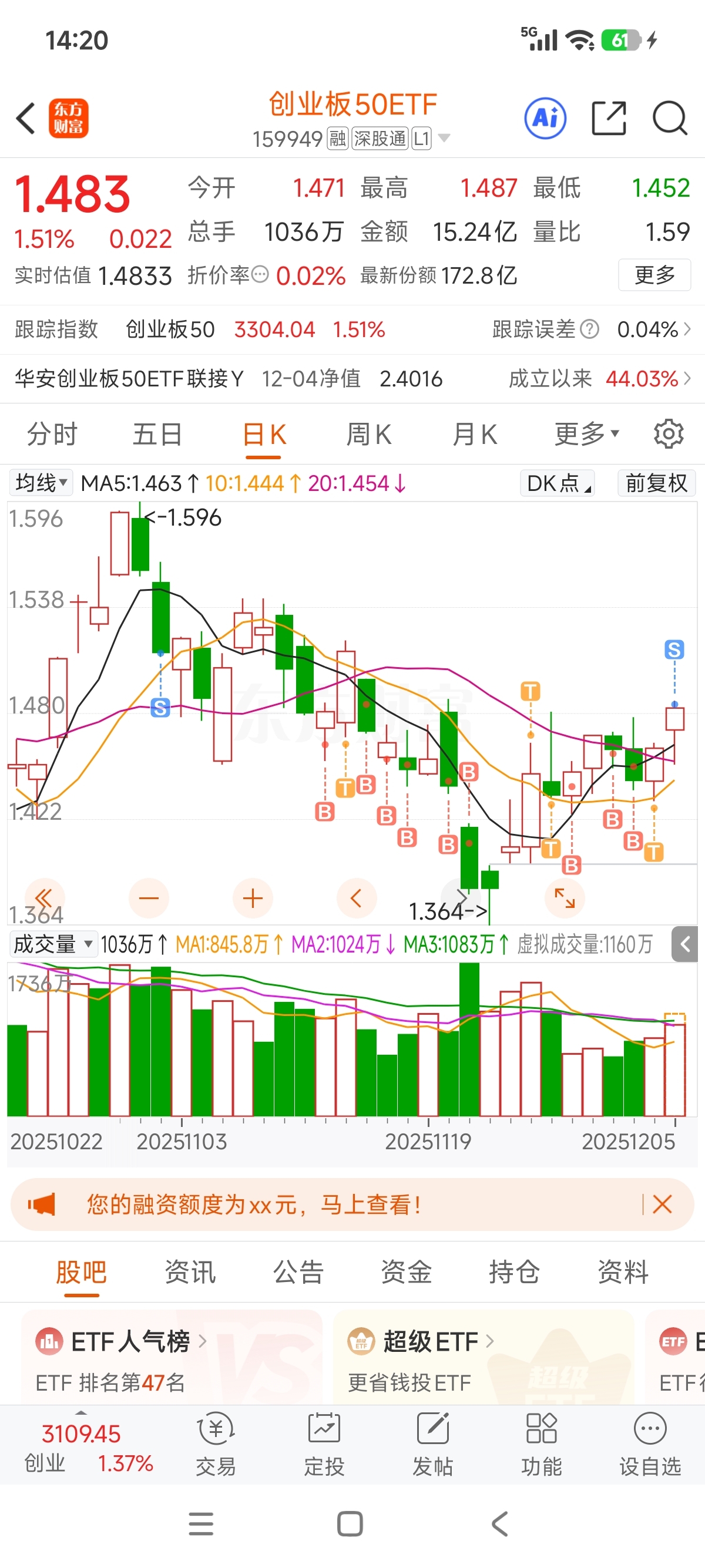Tap the 设自选 watchlist icon
Viewport: 705px width, 1568px height.
[650, 1445]
